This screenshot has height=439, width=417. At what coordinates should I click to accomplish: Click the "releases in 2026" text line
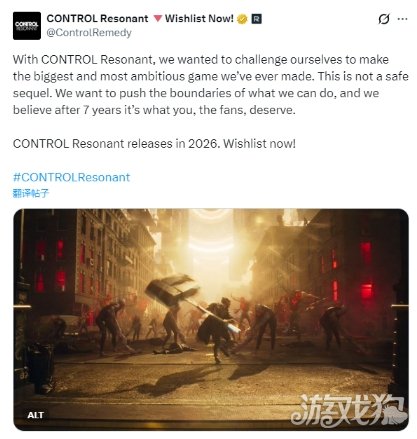click(x=154, y=144)
